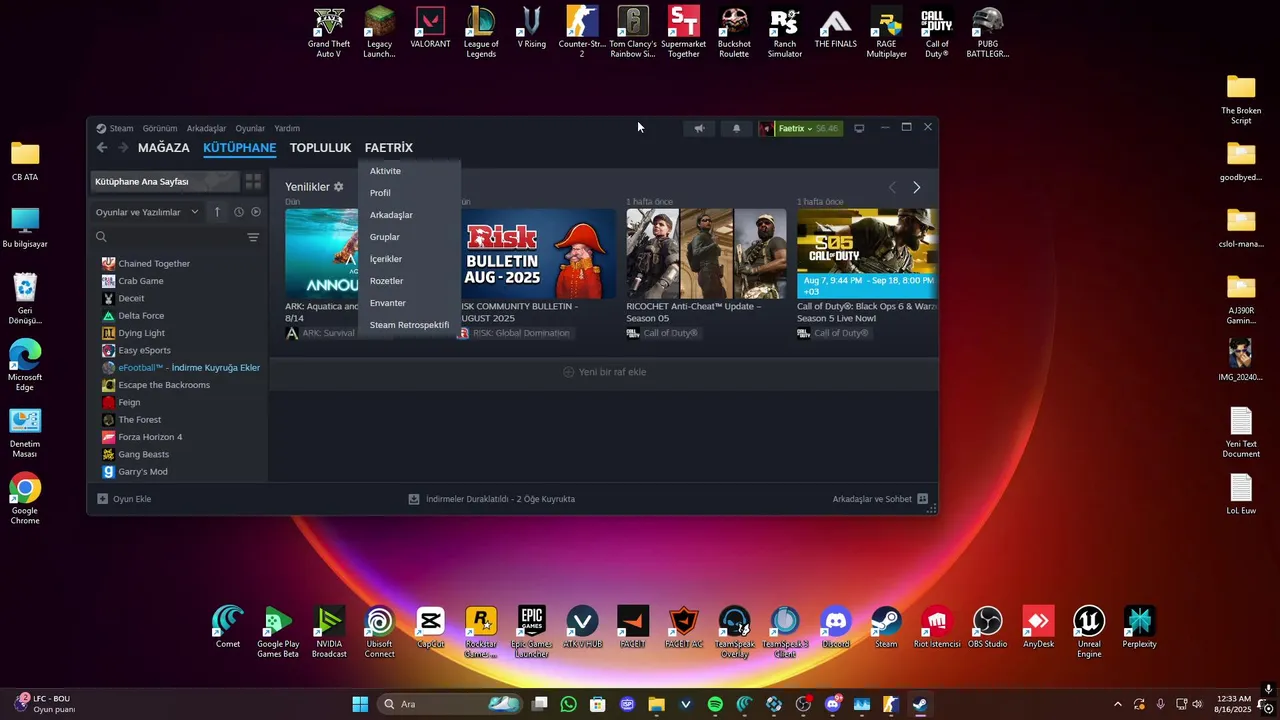The image size is (1280, 720).
Task: Click the WhatsApp taskbar icon
Action: (x=569, y=704)
